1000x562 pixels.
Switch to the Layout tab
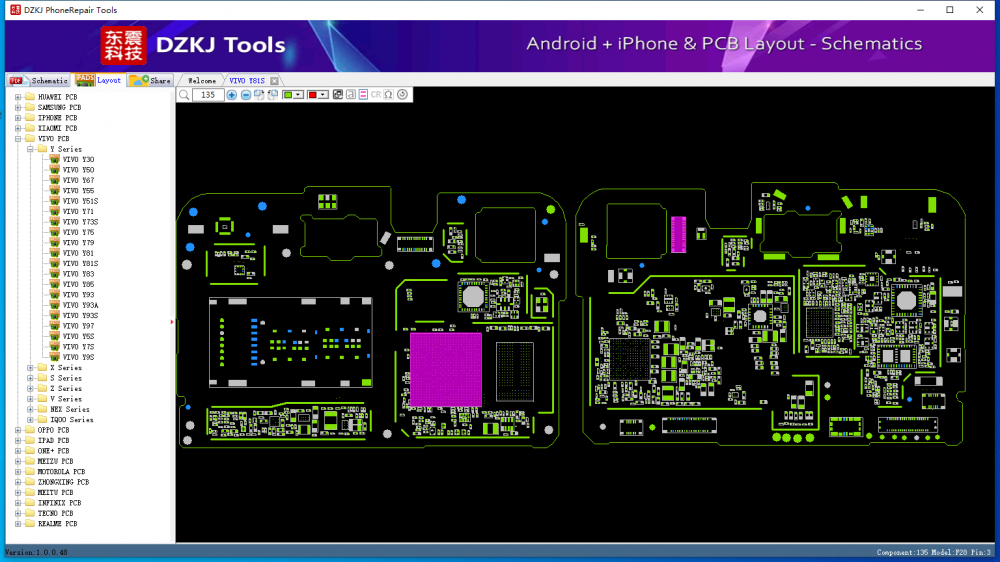(99, 80)
